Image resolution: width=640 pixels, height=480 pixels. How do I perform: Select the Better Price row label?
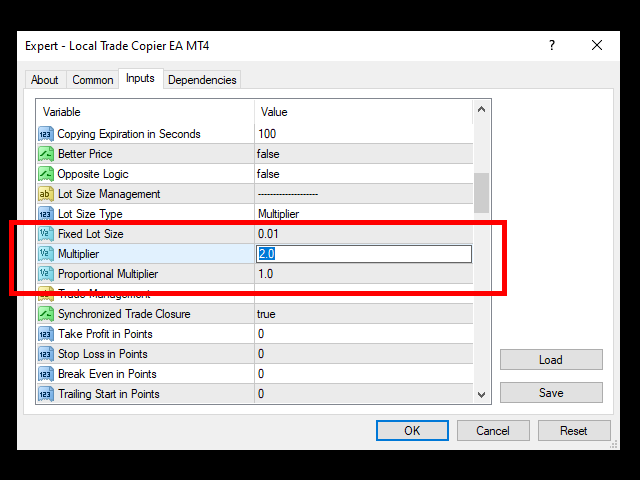coord(85,154)
